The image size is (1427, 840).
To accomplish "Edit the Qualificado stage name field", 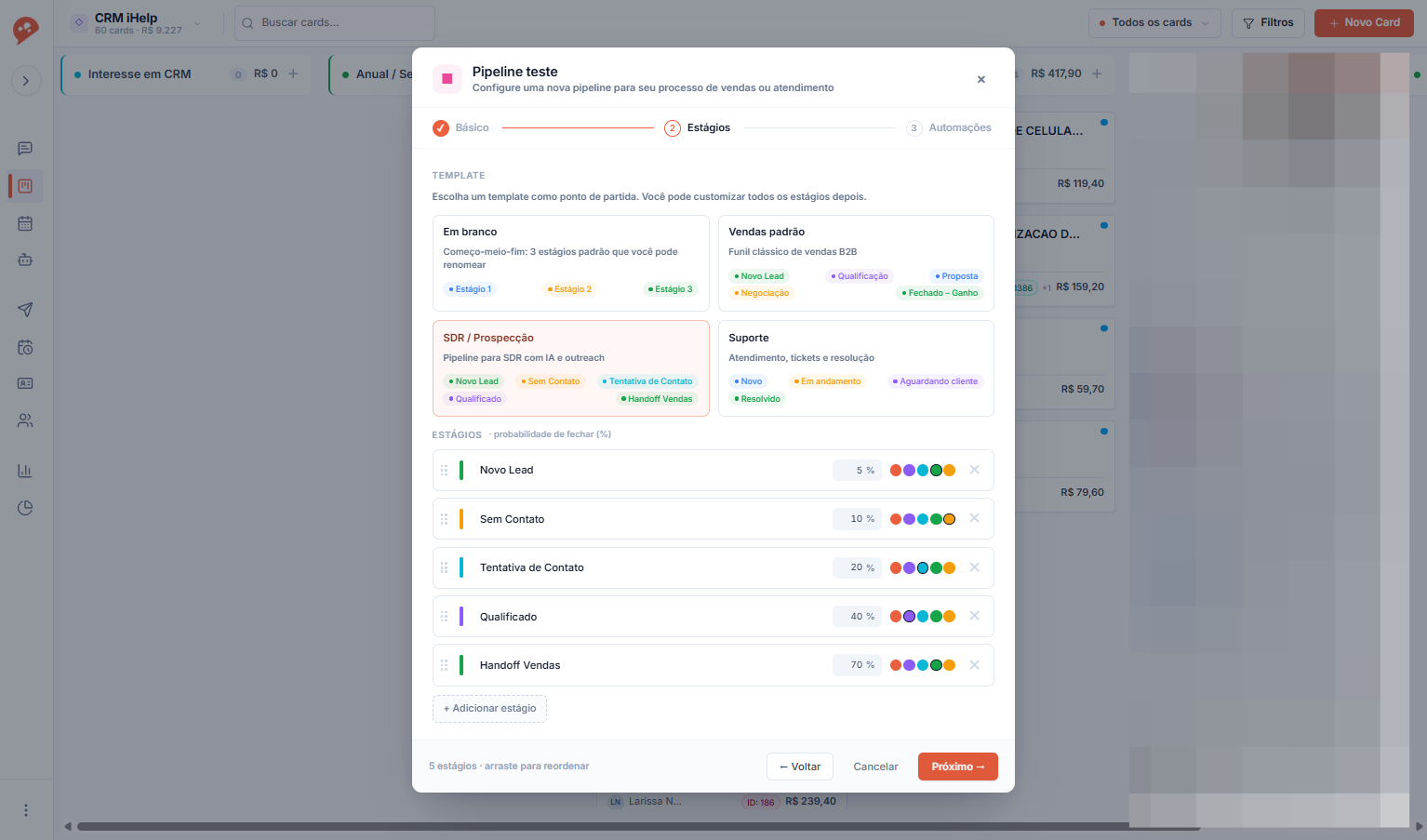I will (649, 617).
